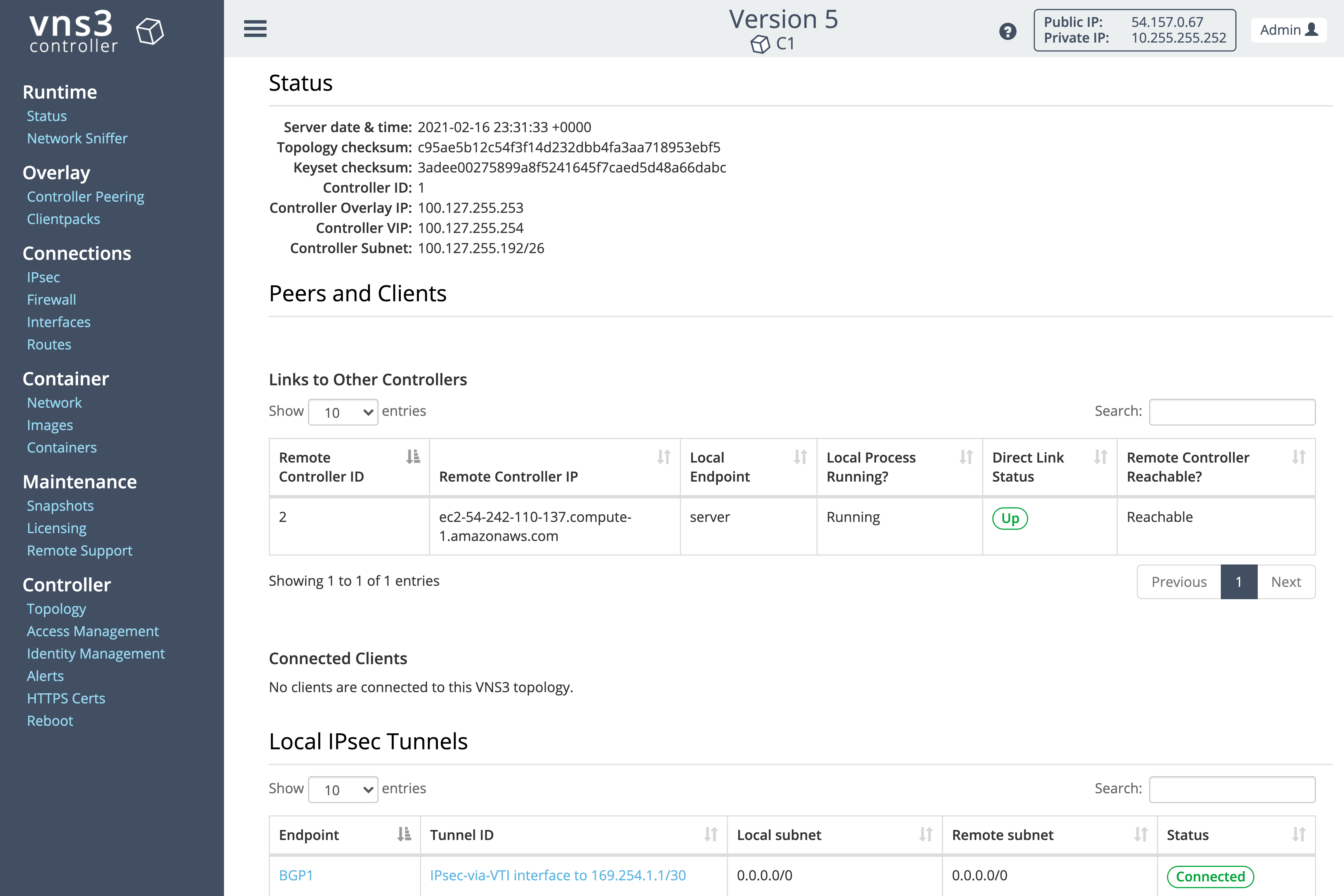Image resolution: width=1344 pixels, height=896 pixels.
Task: Focus the Links to Other Controllers search field
Action: click(x=1232, y=412)
